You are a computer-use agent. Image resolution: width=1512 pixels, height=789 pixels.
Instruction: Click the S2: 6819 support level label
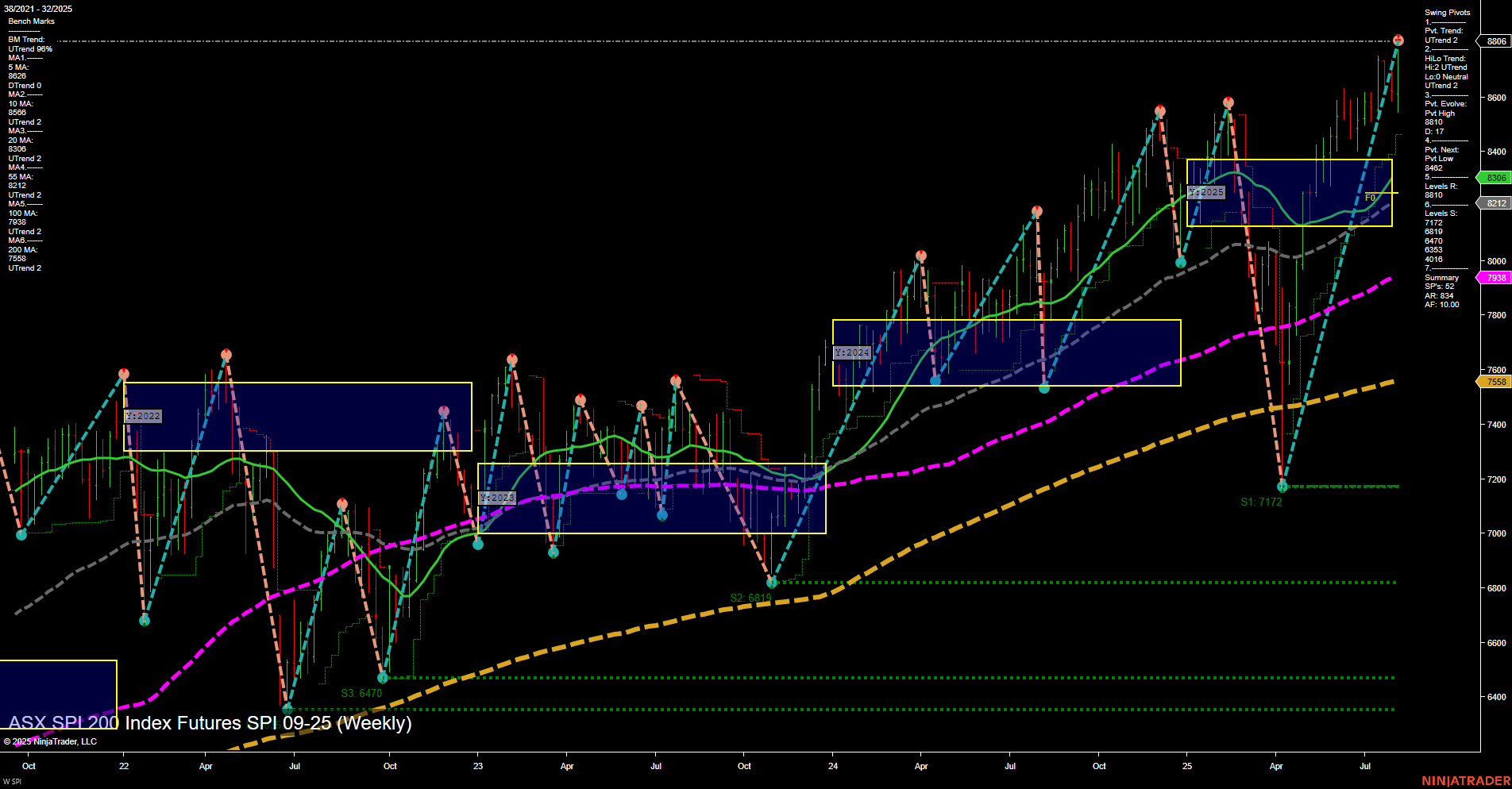[753, 596]
